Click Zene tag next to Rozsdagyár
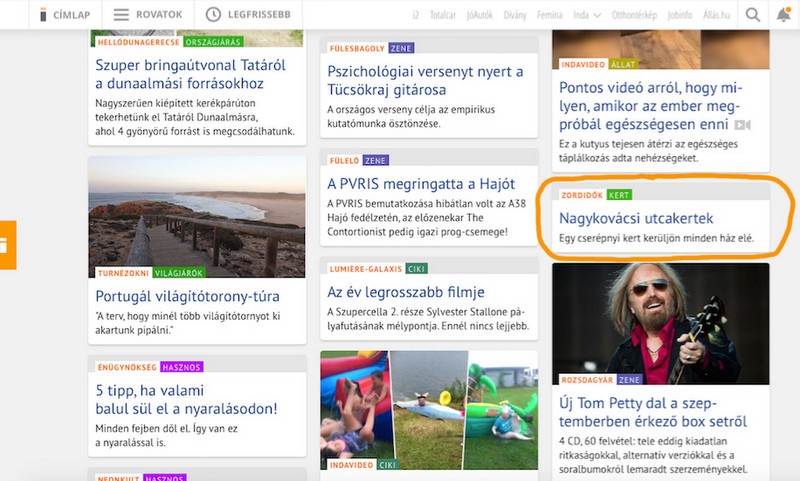Viewport: 800px width, 481px height. (629, 379)
